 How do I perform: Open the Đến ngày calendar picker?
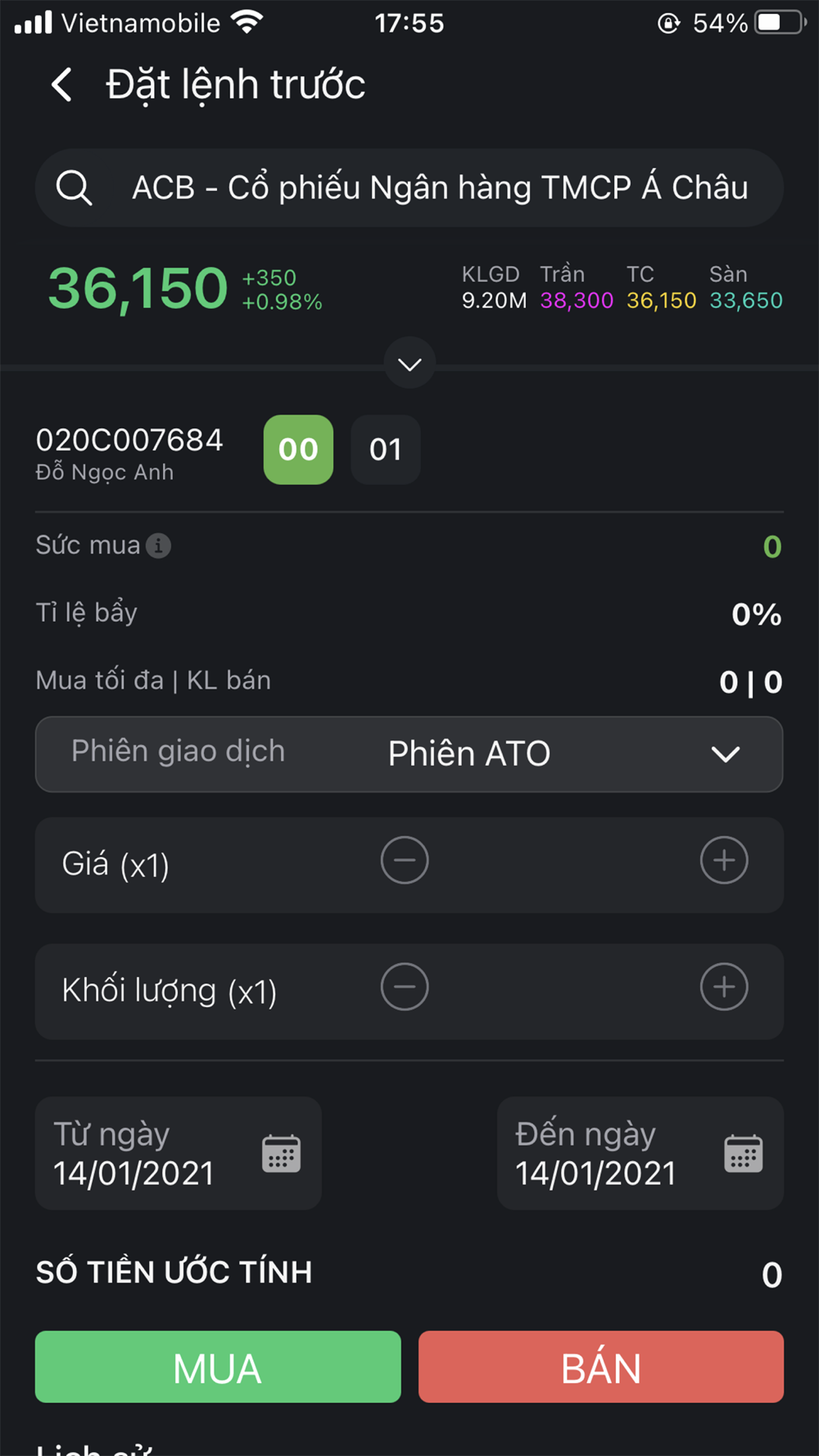pos(743,1154)
